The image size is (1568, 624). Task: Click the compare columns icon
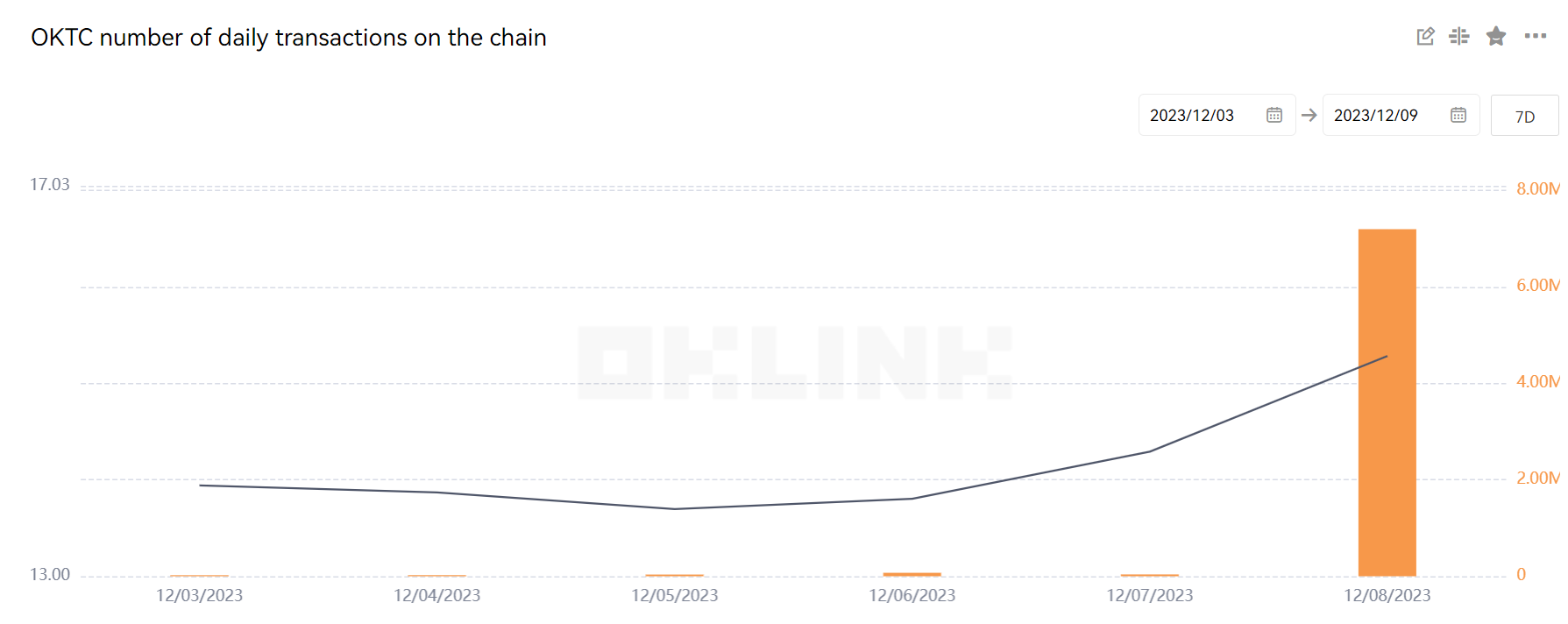[x=1459, y=36]
